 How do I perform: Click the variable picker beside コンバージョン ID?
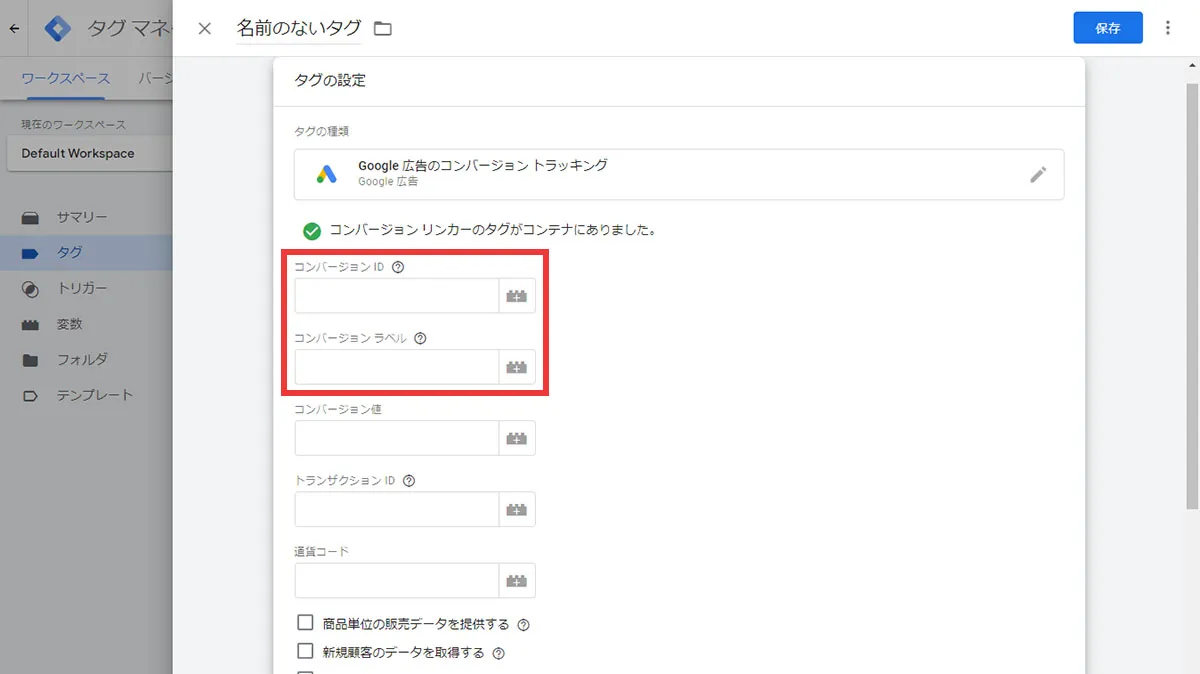[516, 296]
